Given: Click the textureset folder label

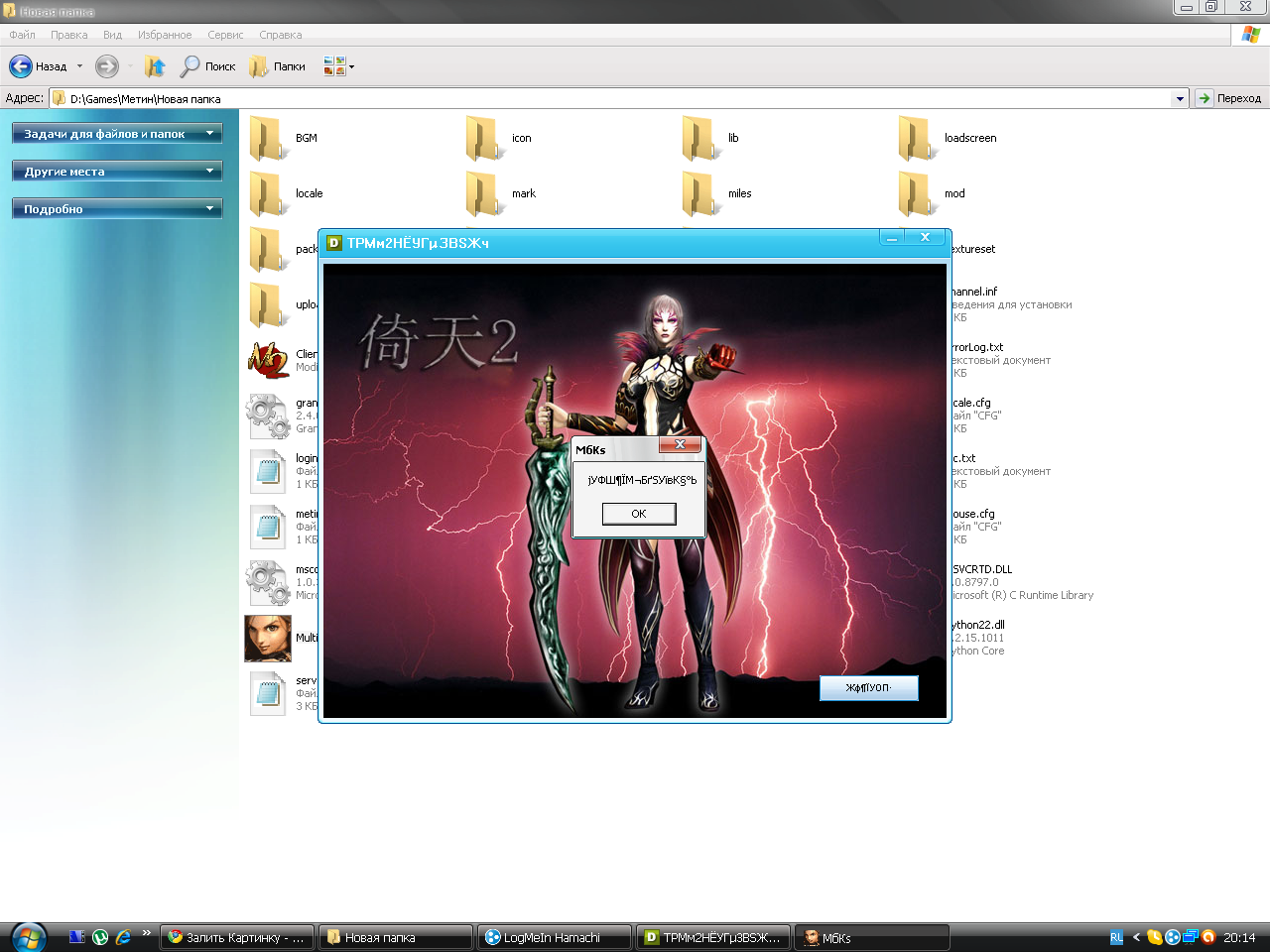Looking at the screenshot, I should point(972,249).
